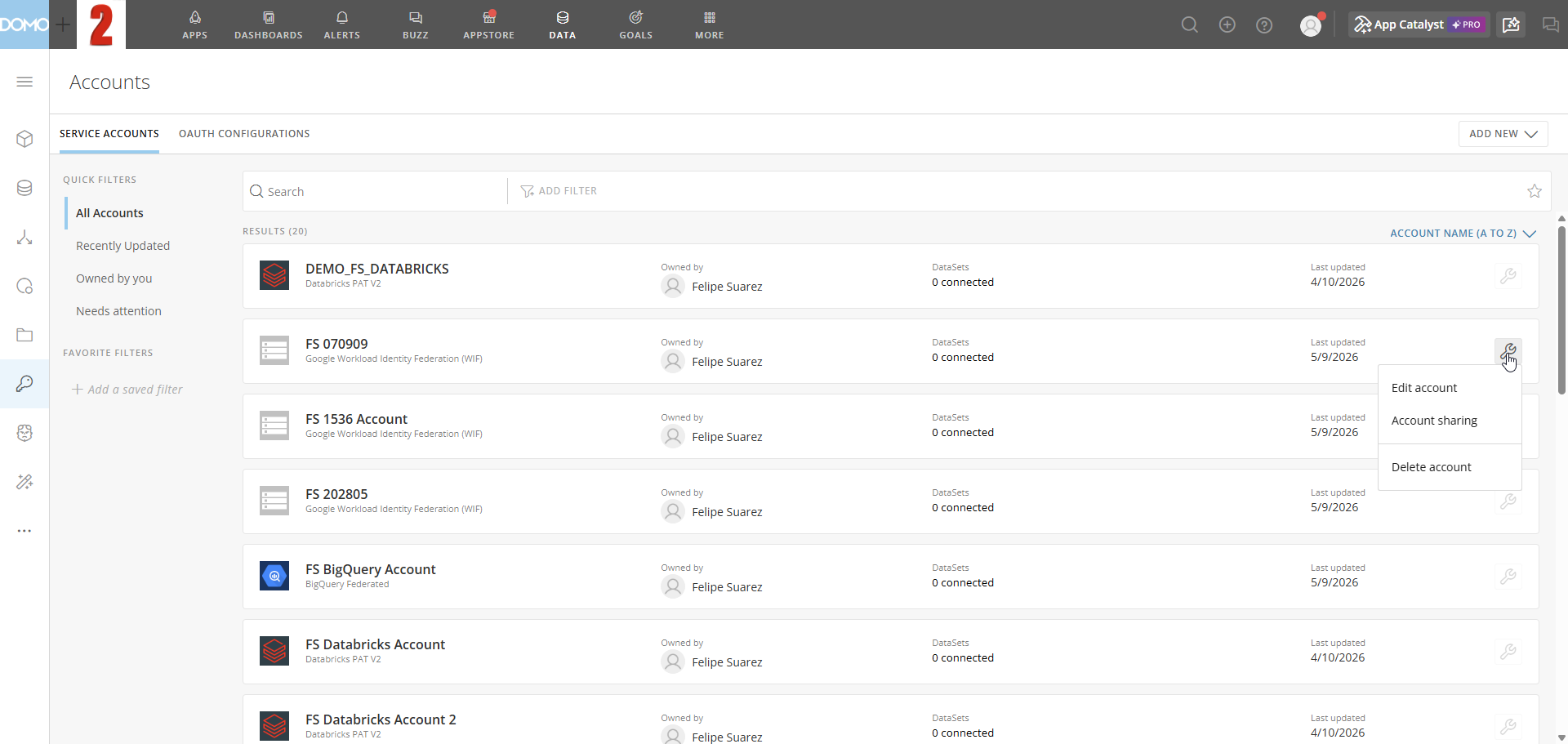Select Recently Updated quick filter
Image resolution: width=1568 pixels, height=744 pixels.
tap(122, 246)
